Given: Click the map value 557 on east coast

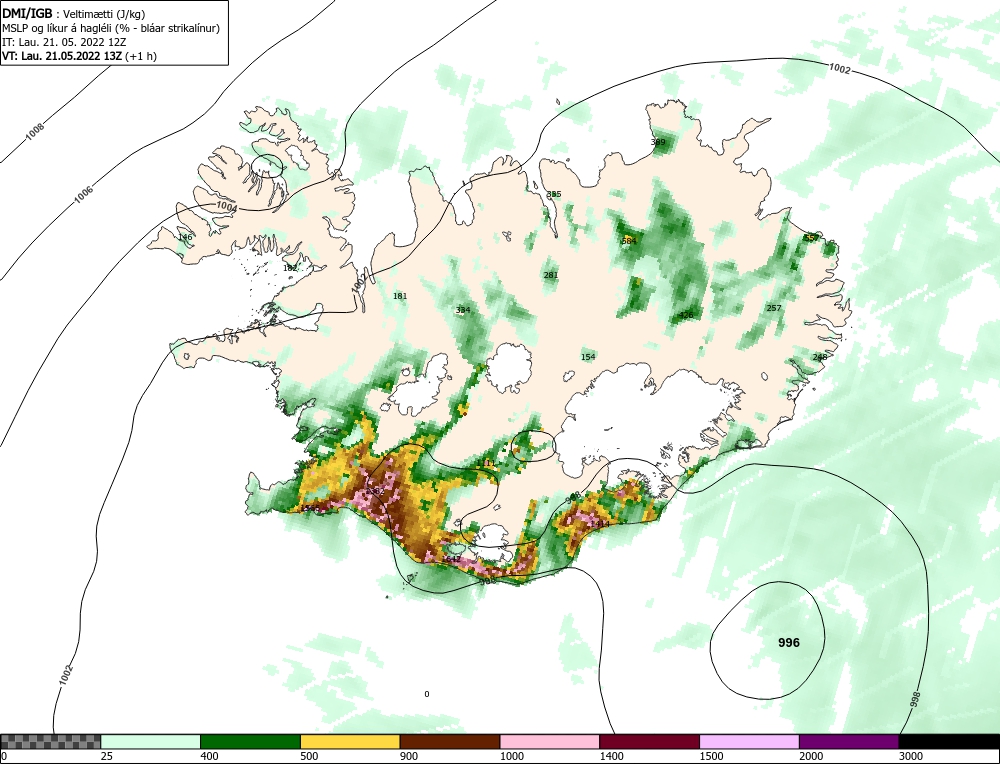Looking at the screenshot, I should 811,238.
